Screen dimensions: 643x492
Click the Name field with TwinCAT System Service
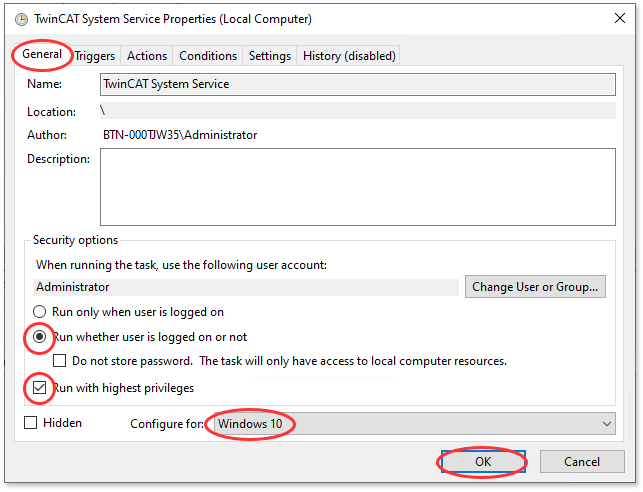(x=357, y=85)
